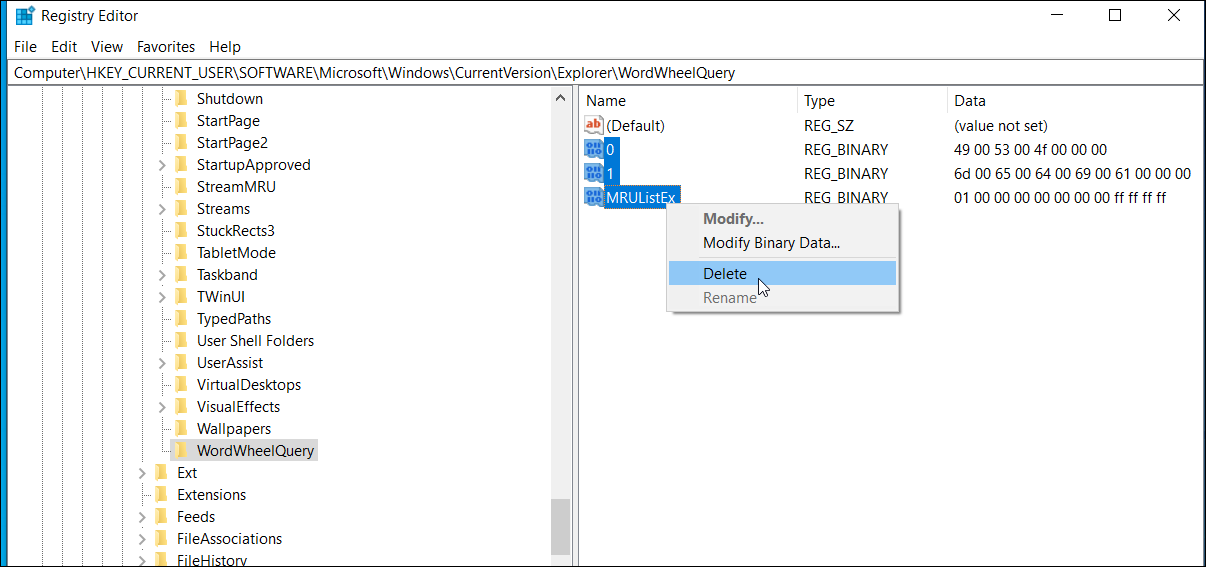
Task: Click the registry path address bar
Action: click(x=603, y=73)
